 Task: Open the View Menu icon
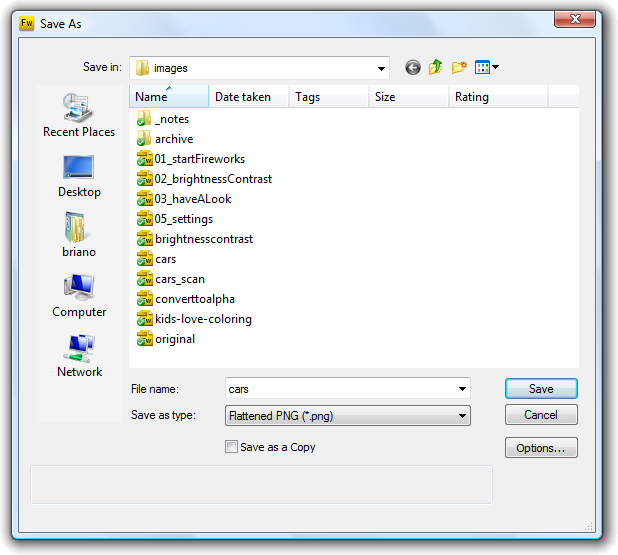[486, 68]
